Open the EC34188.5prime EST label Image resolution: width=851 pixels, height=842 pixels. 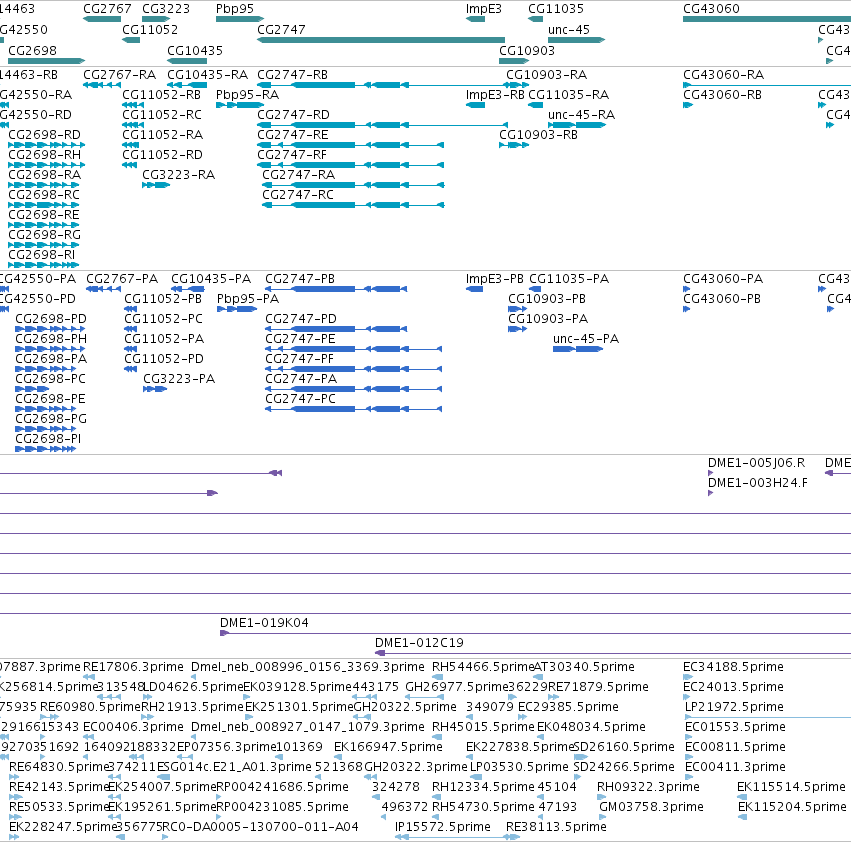[733, 667]
